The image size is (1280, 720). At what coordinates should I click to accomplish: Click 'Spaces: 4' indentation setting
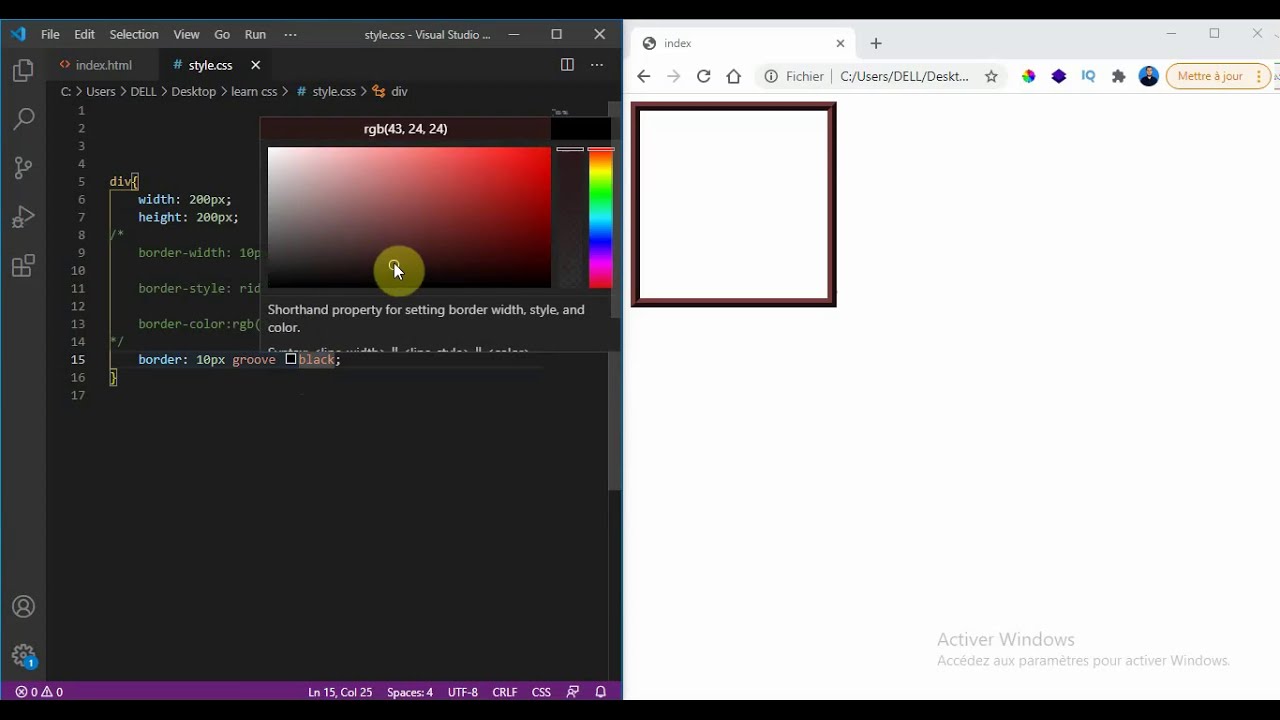click(410, 692)
